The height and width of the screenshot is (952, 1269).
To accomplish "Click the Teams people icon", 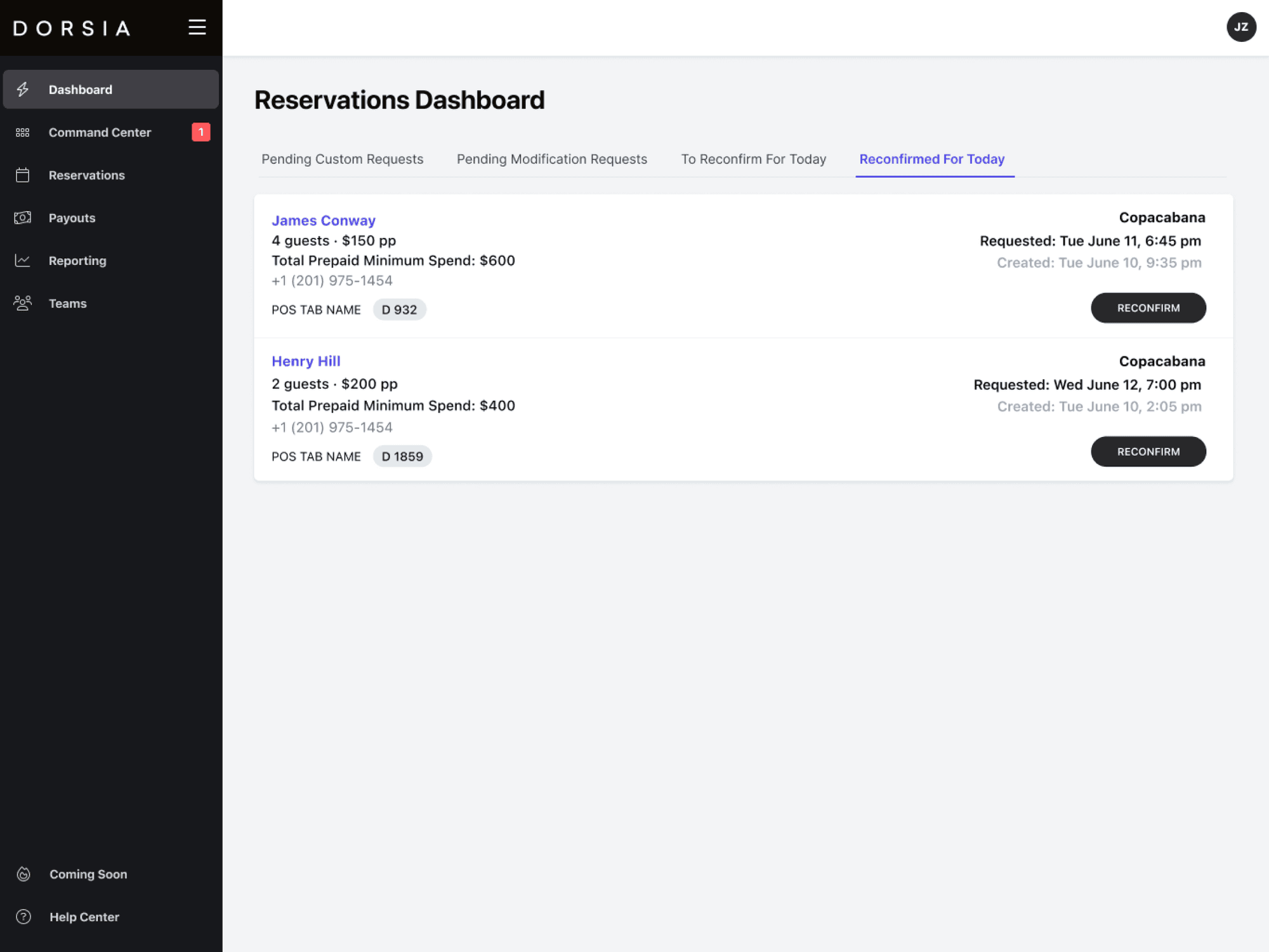I will point(23,303).
